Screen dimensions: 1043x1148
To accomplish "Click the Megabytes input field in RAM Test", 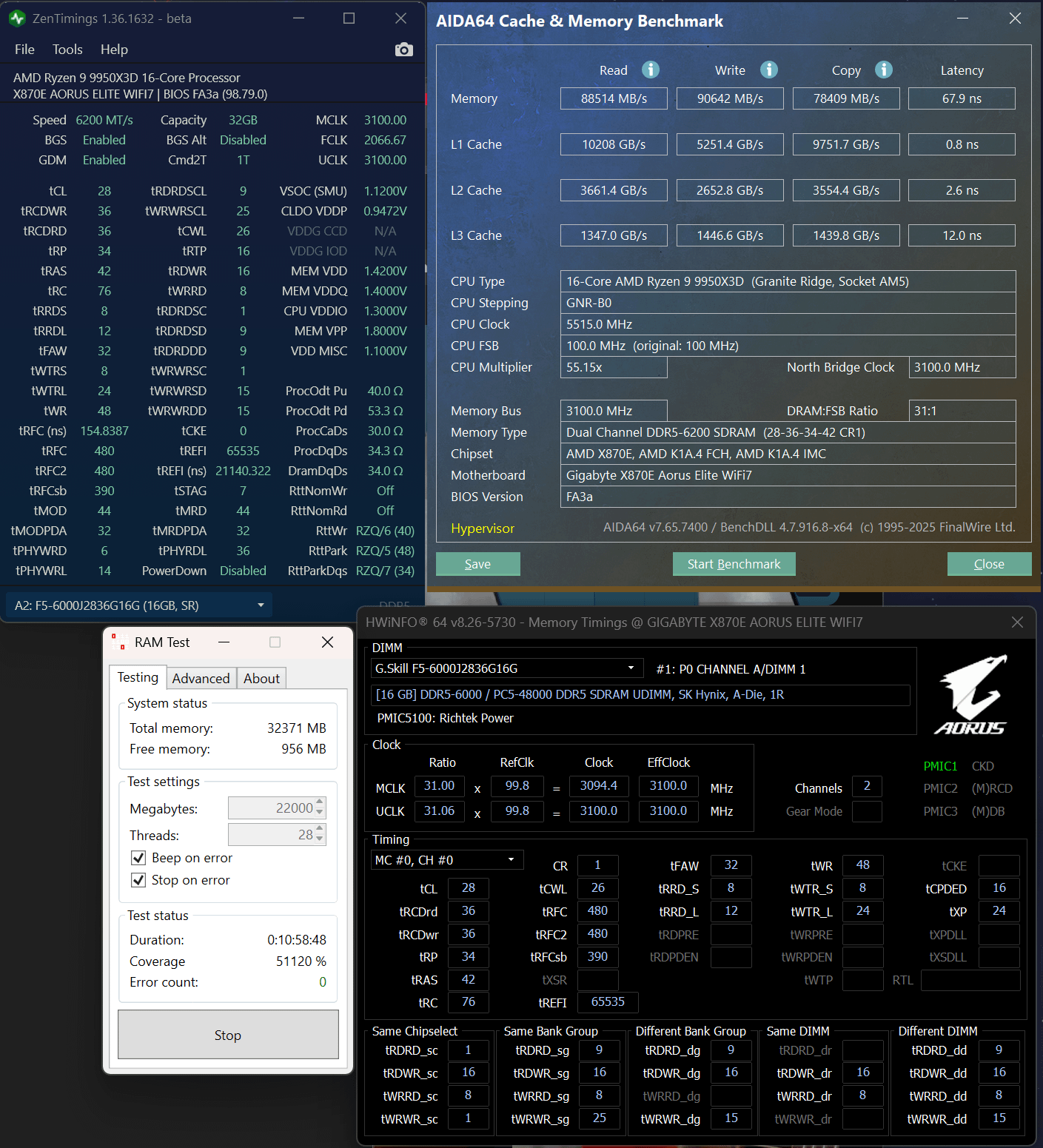I will [x=277, y=808].
